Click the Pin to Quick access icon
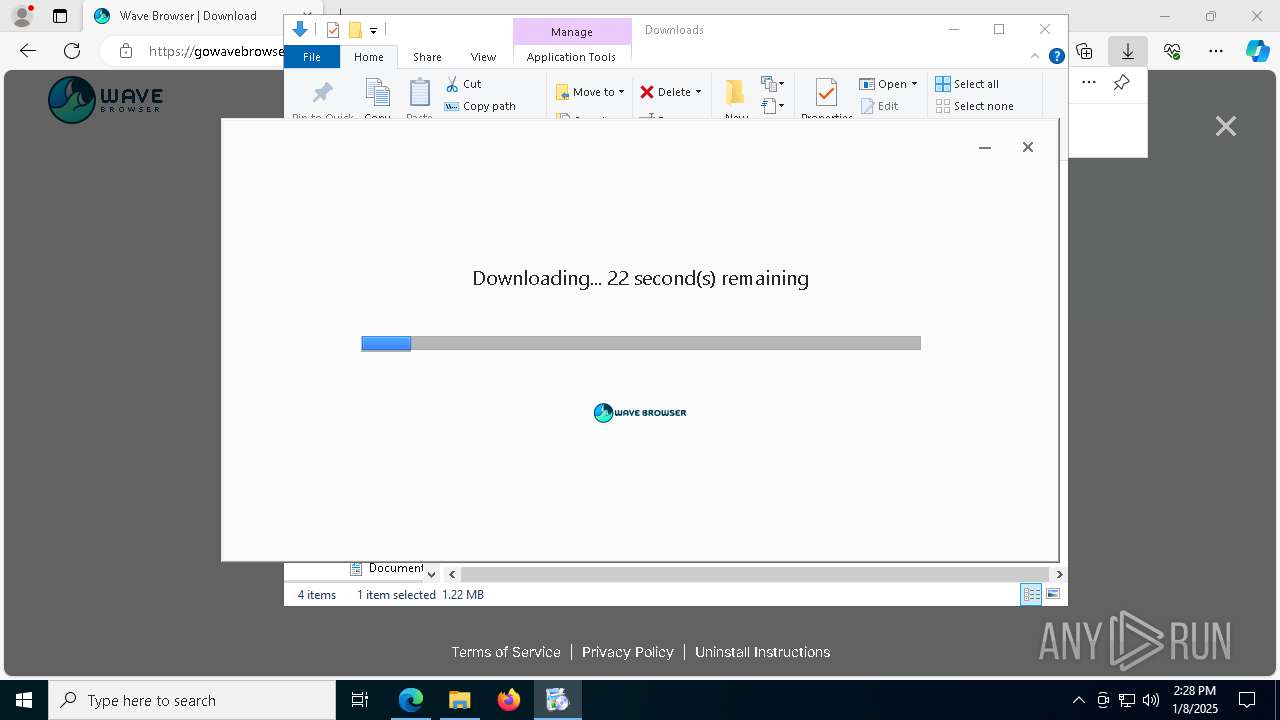This screenshot has width=1280, height=720. click(x=322, y=93)
